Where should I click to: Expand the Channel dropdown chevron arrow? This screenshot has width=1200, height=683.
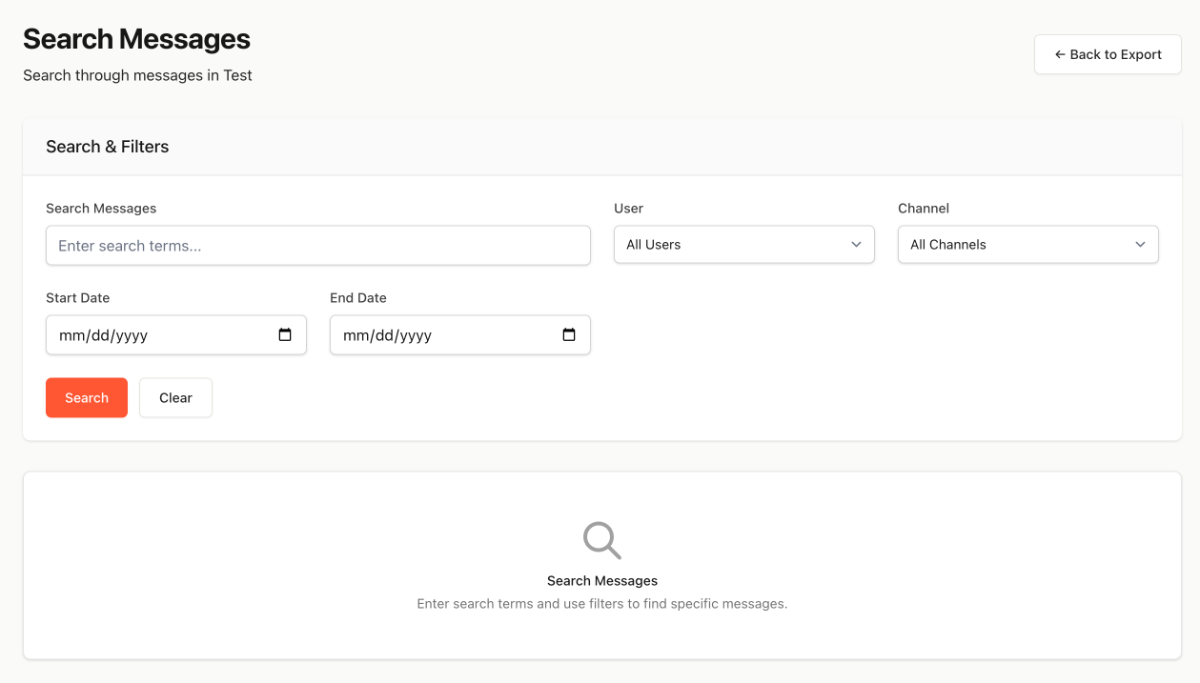(x=1140, y=244)
